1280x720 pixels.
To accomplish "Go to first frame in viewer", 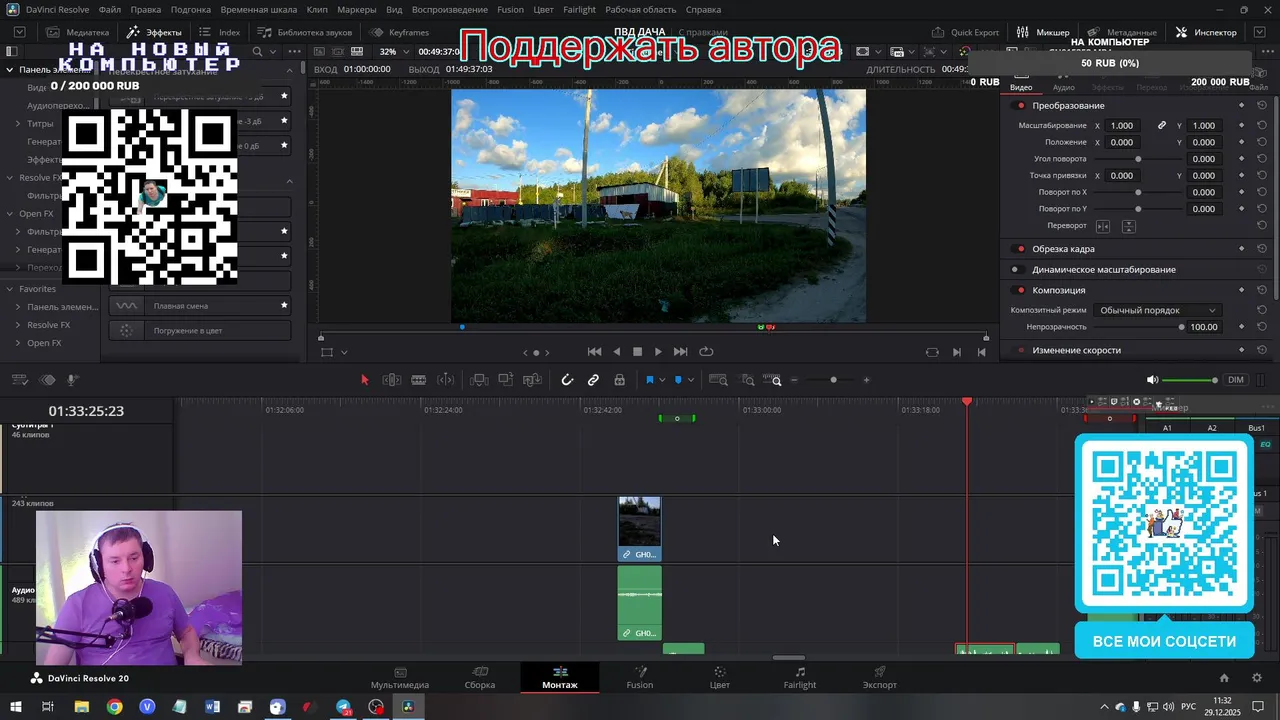I will (x=594, y=352).
